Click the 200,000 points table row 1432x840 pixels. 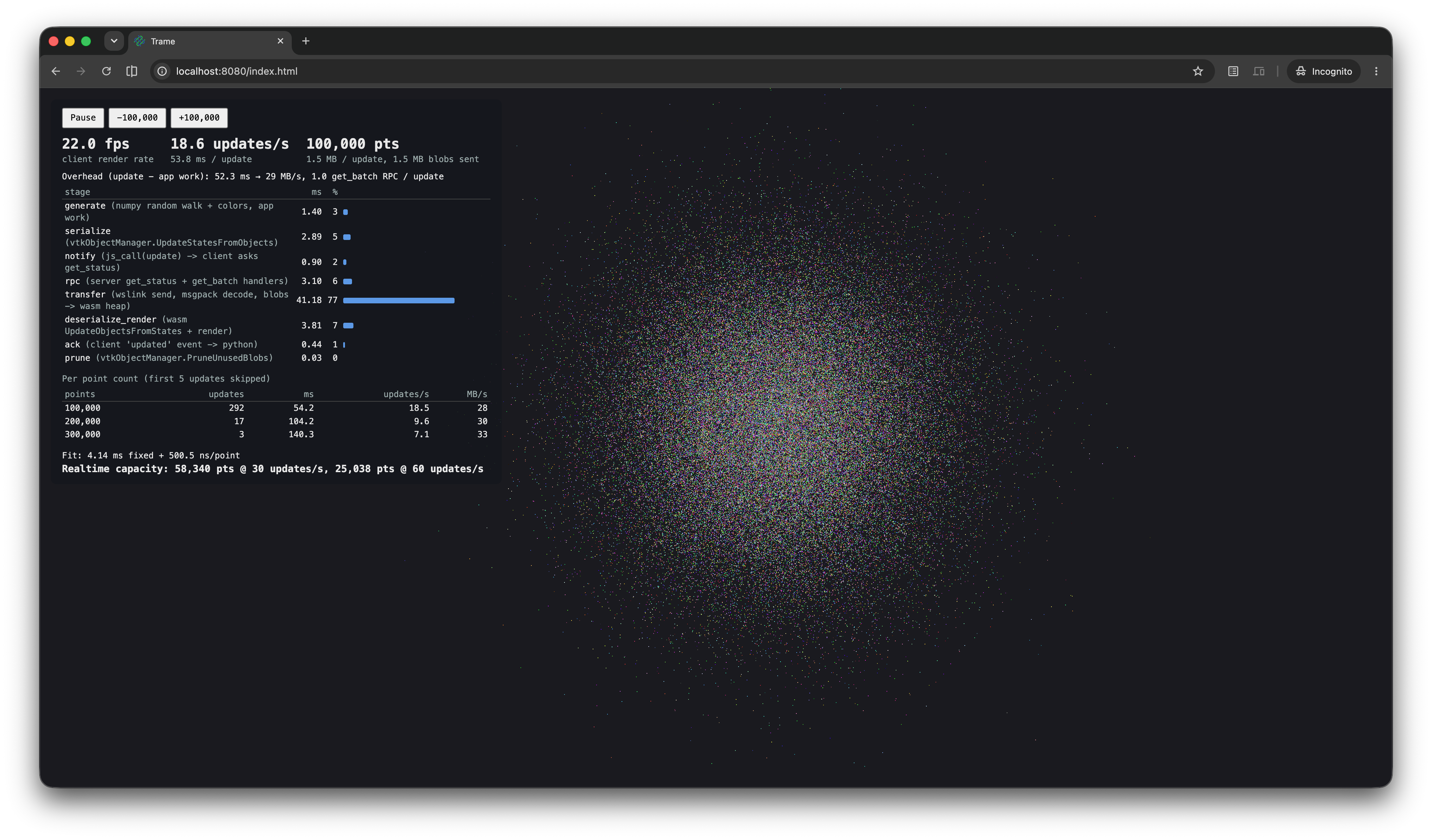276,421
